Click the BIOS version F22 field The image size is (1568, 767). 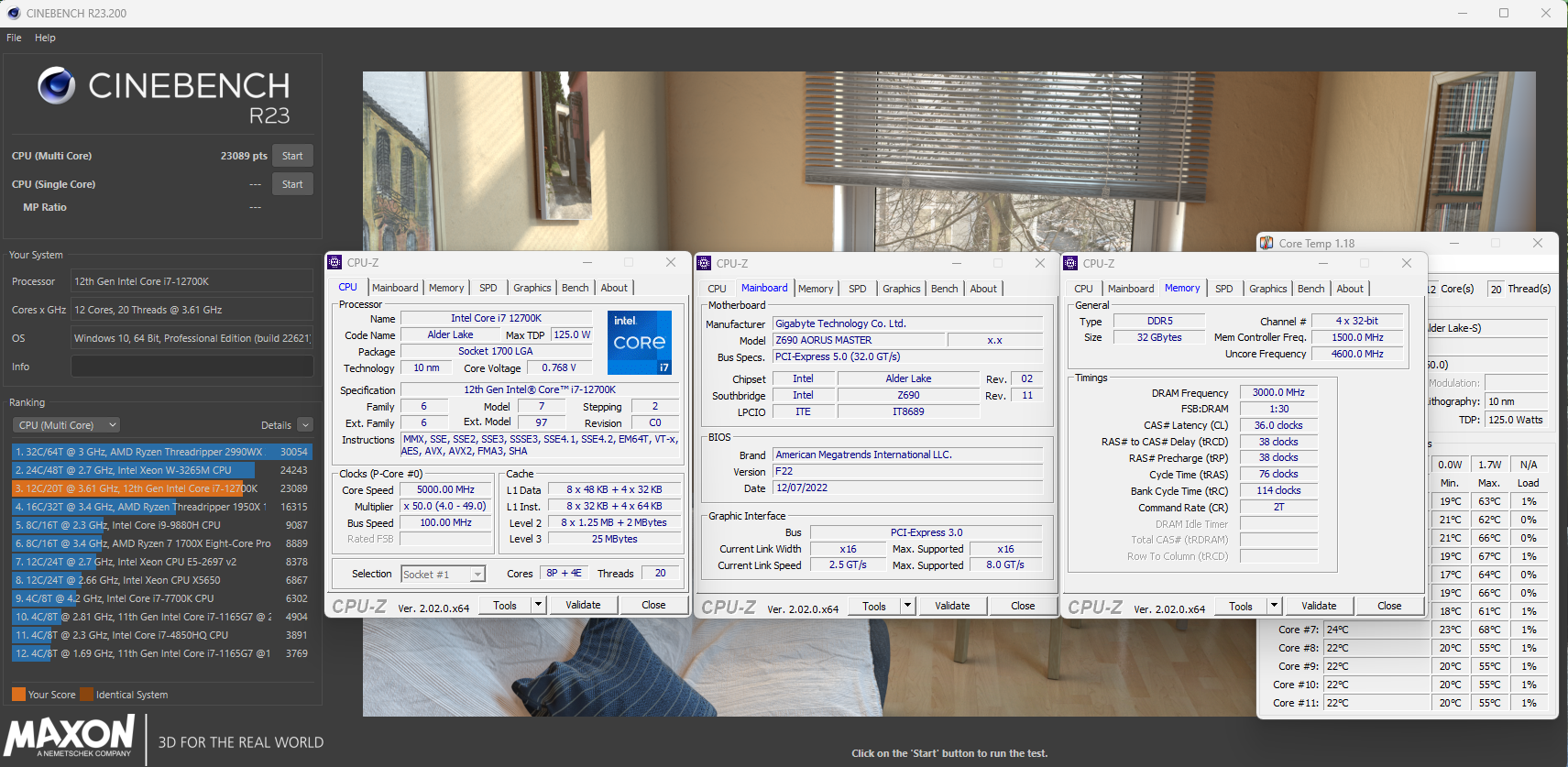[907, 471]
